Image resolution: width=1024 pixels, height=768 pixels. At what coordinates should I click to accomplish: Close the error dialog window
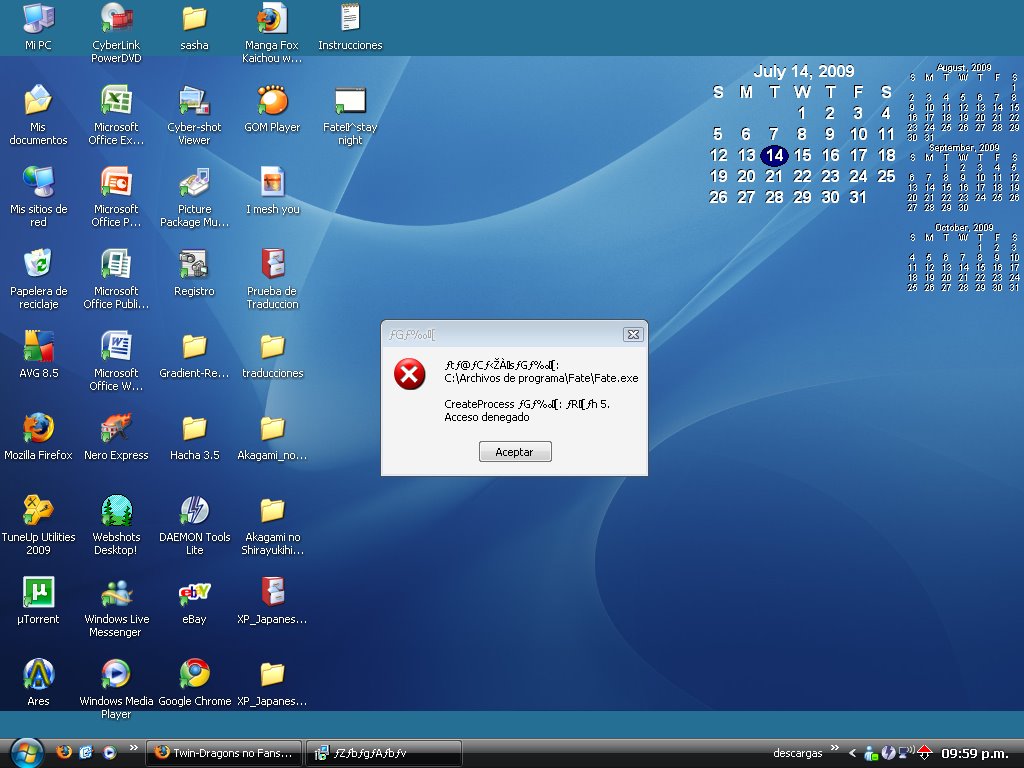(633, 334)
